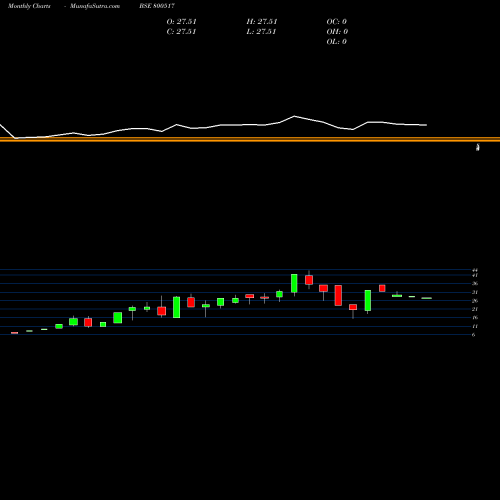Click the 6 price axis label
Image resolution: width=500 pixels, height=500 pixels.
(x=474, y=335)
